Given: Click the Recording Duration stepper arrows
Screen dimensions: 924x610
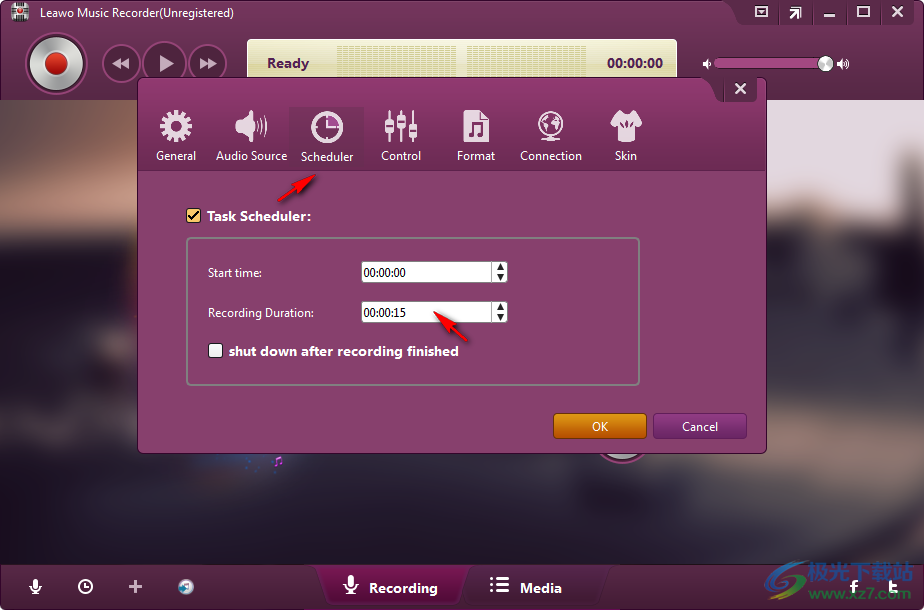Looking at the screenshot, I should pos(500,313).
